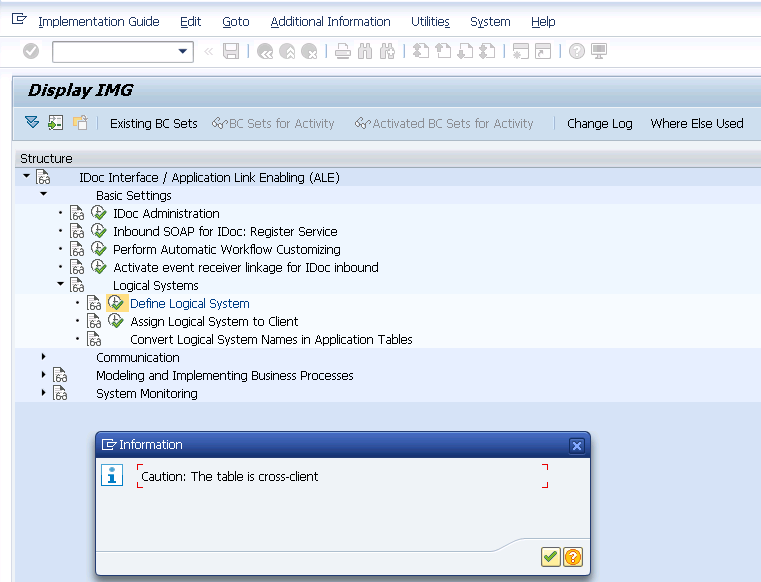Viewport: 761px width, 582px height.
Task: Click the 'Caution: The table is cross-client' message
Action: click(230, 477)
